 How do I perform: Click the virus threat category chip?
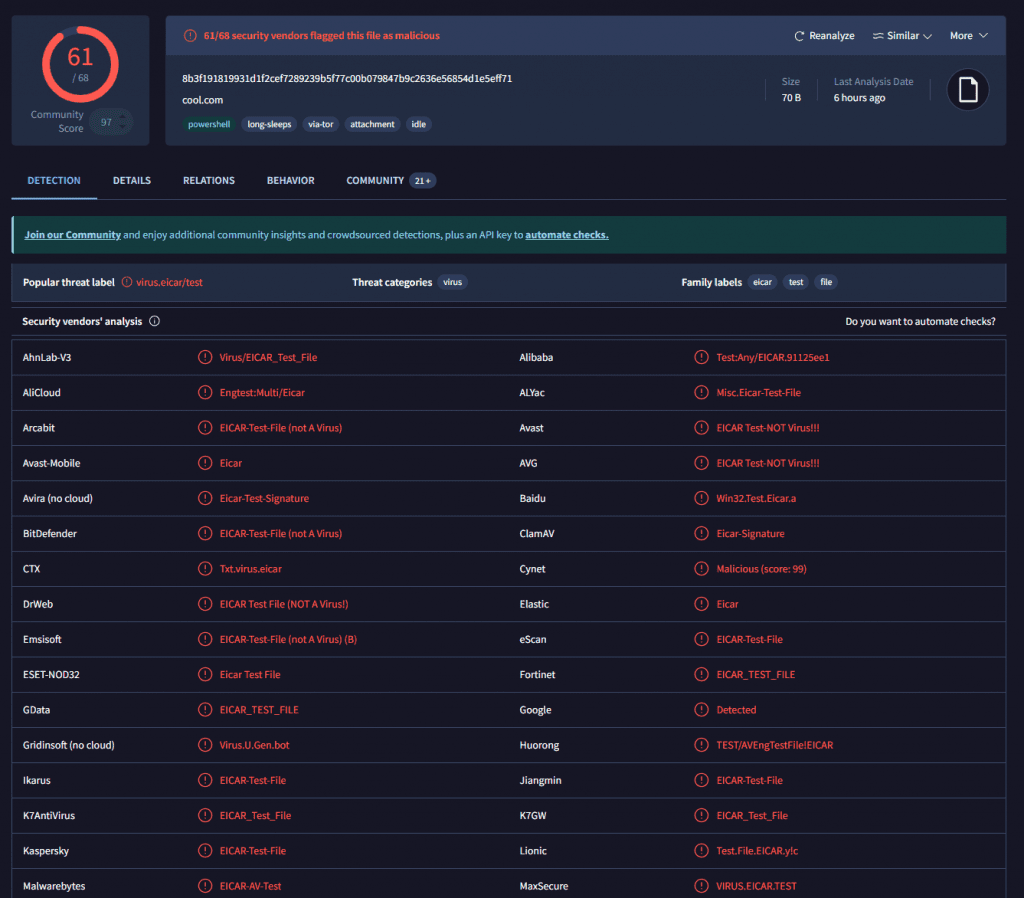click(x=453, y=282)
